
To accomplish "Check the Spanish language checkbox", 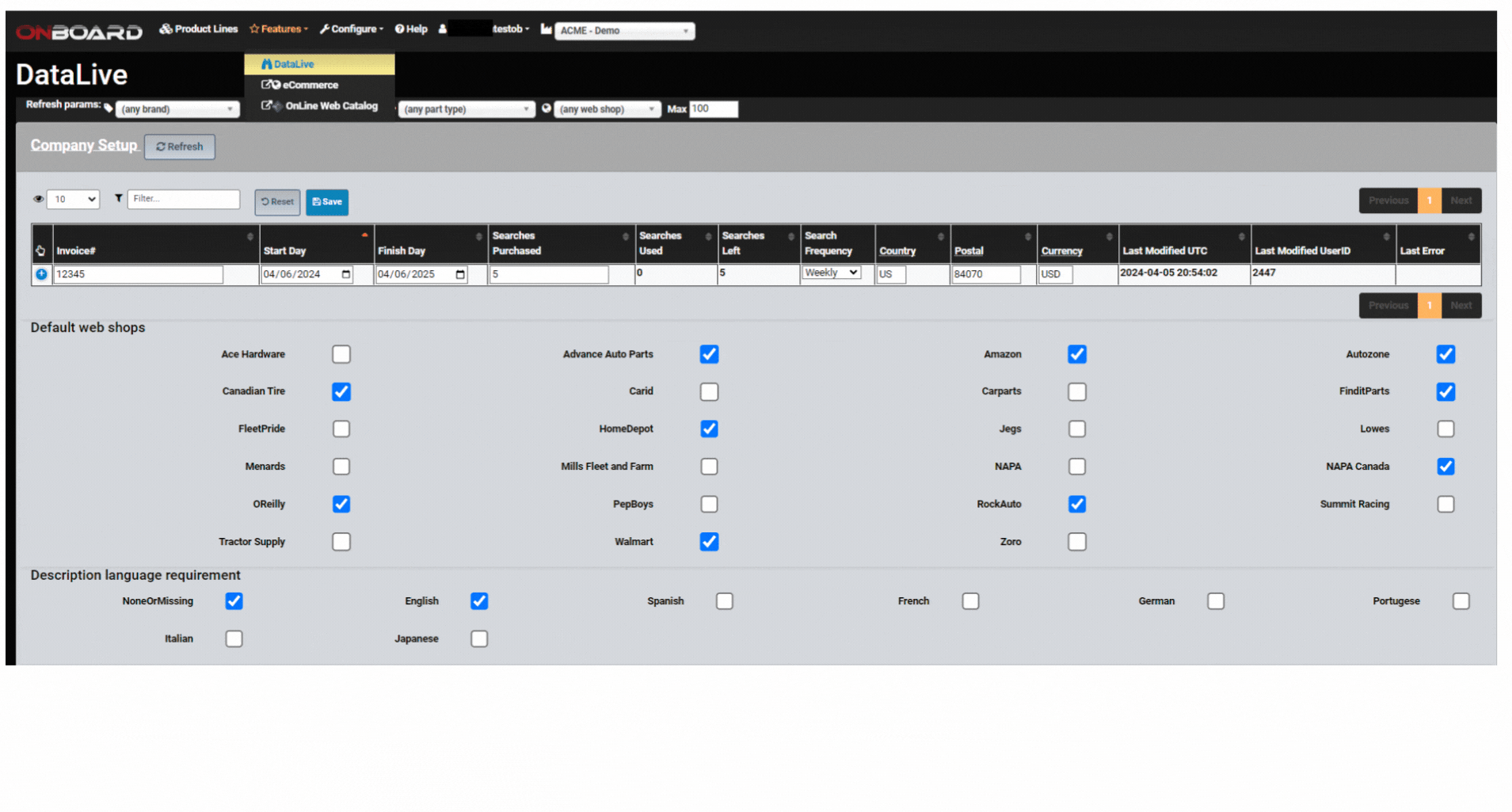I will pyautogui.click(x=724, y=601).
